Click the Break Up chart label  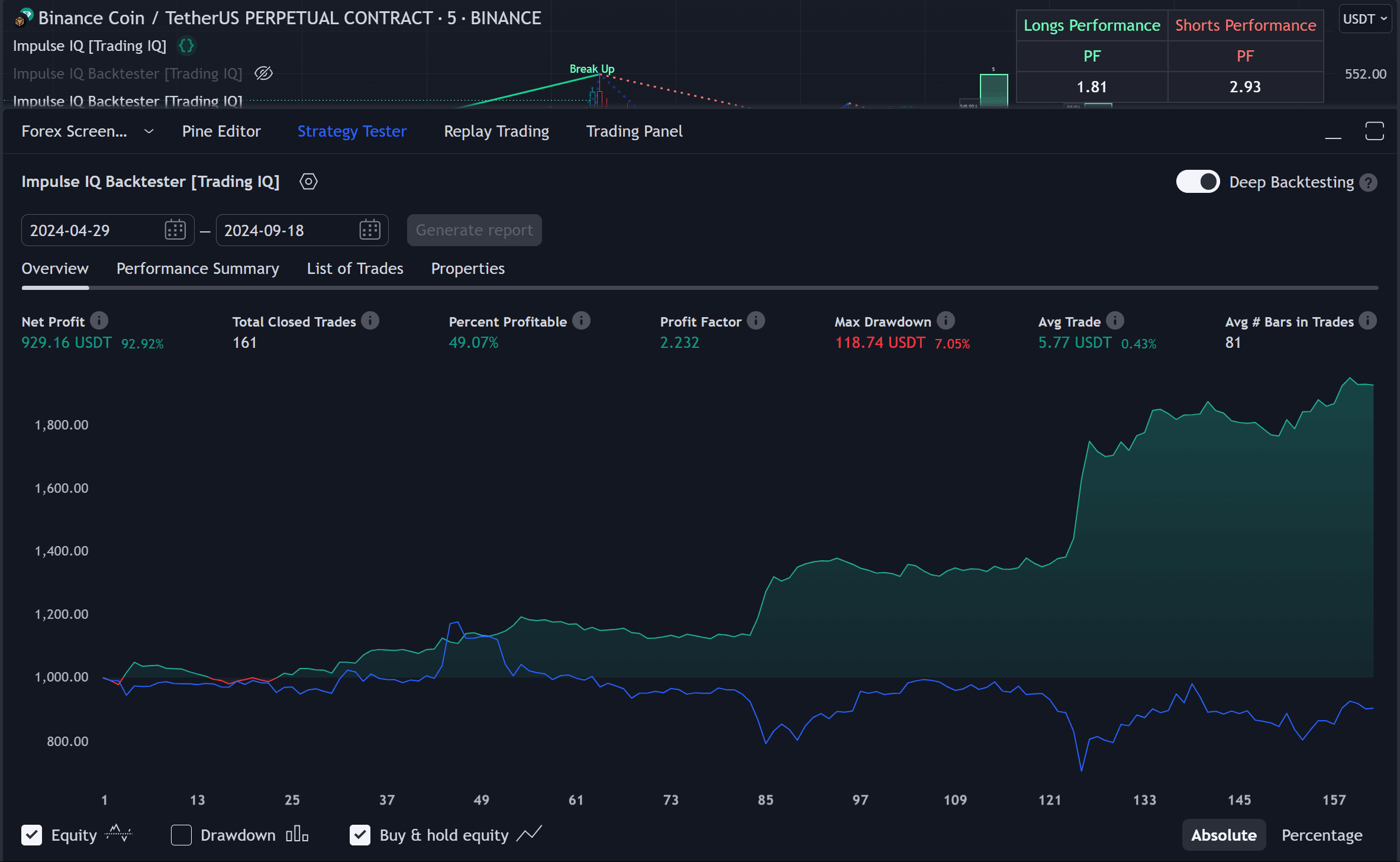coord(592,69)
